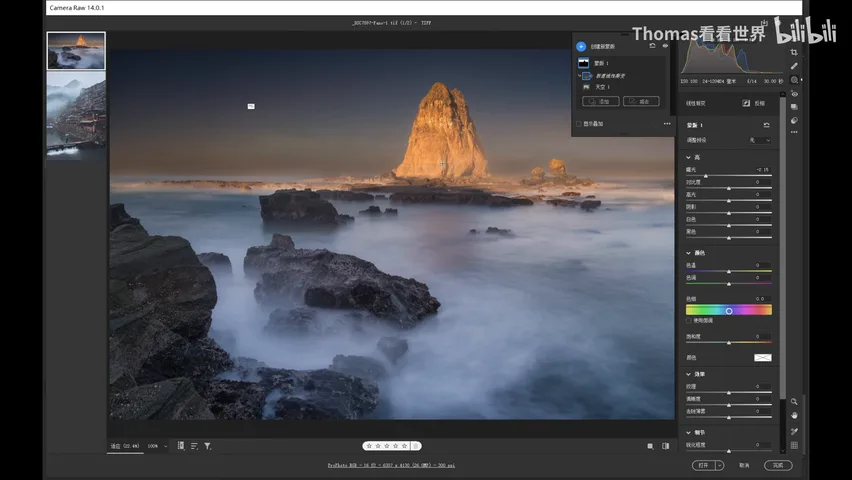852x480 pixels.
Task: Select the 新建线性渐变 component
Action: [610, 76]
